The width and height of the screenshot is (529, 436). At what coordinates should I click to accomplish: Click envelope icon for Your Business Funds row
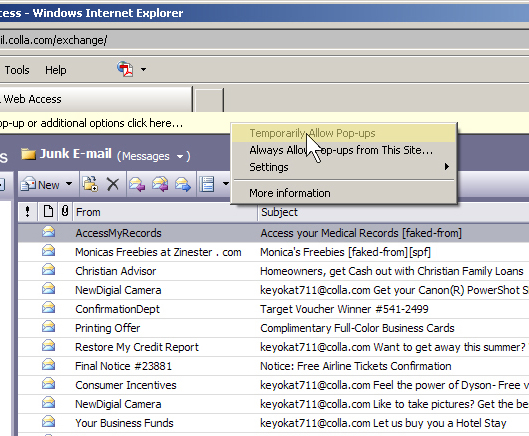point(49,422)
